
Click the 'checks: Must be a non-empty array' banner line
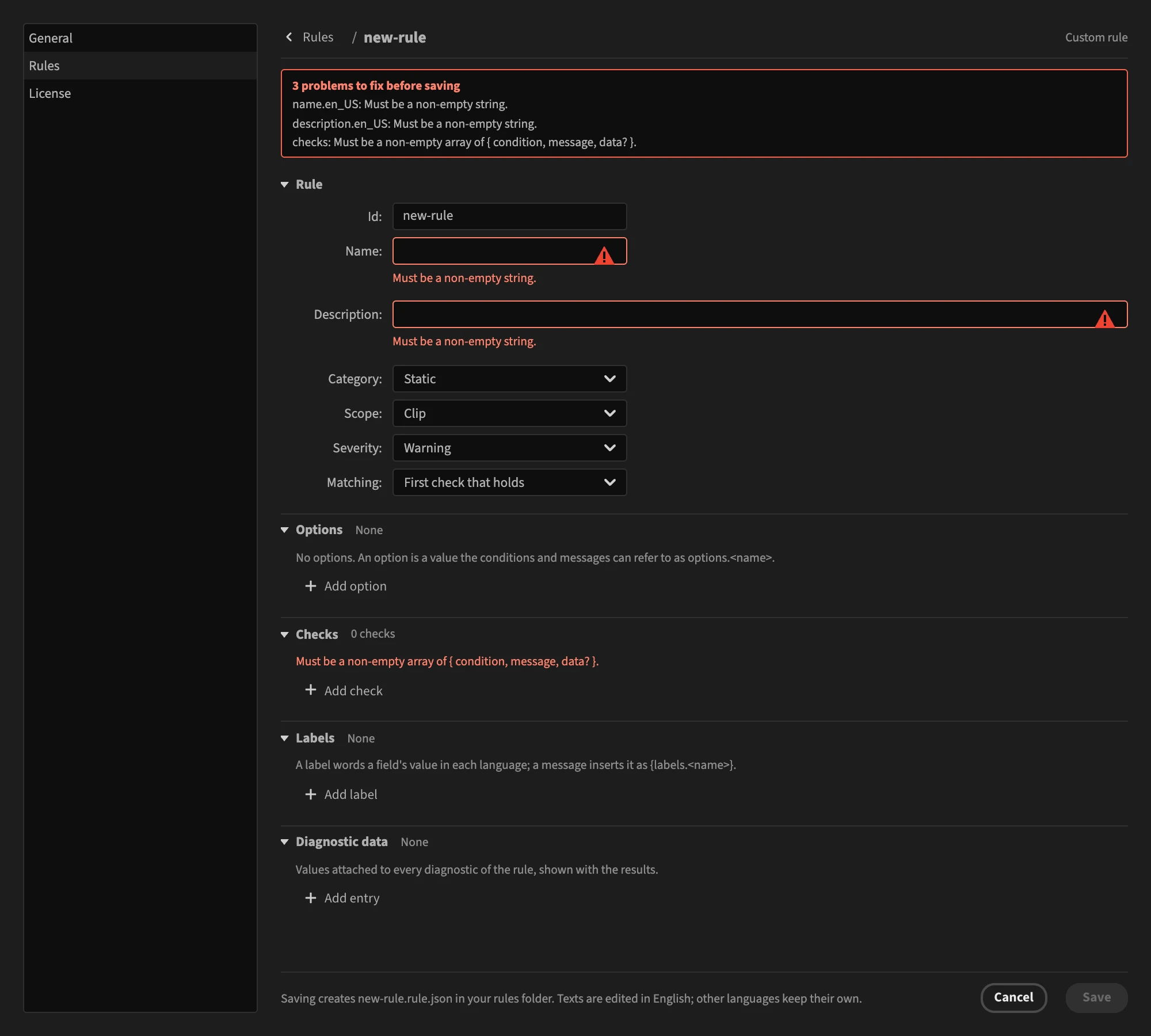[464, 142]
